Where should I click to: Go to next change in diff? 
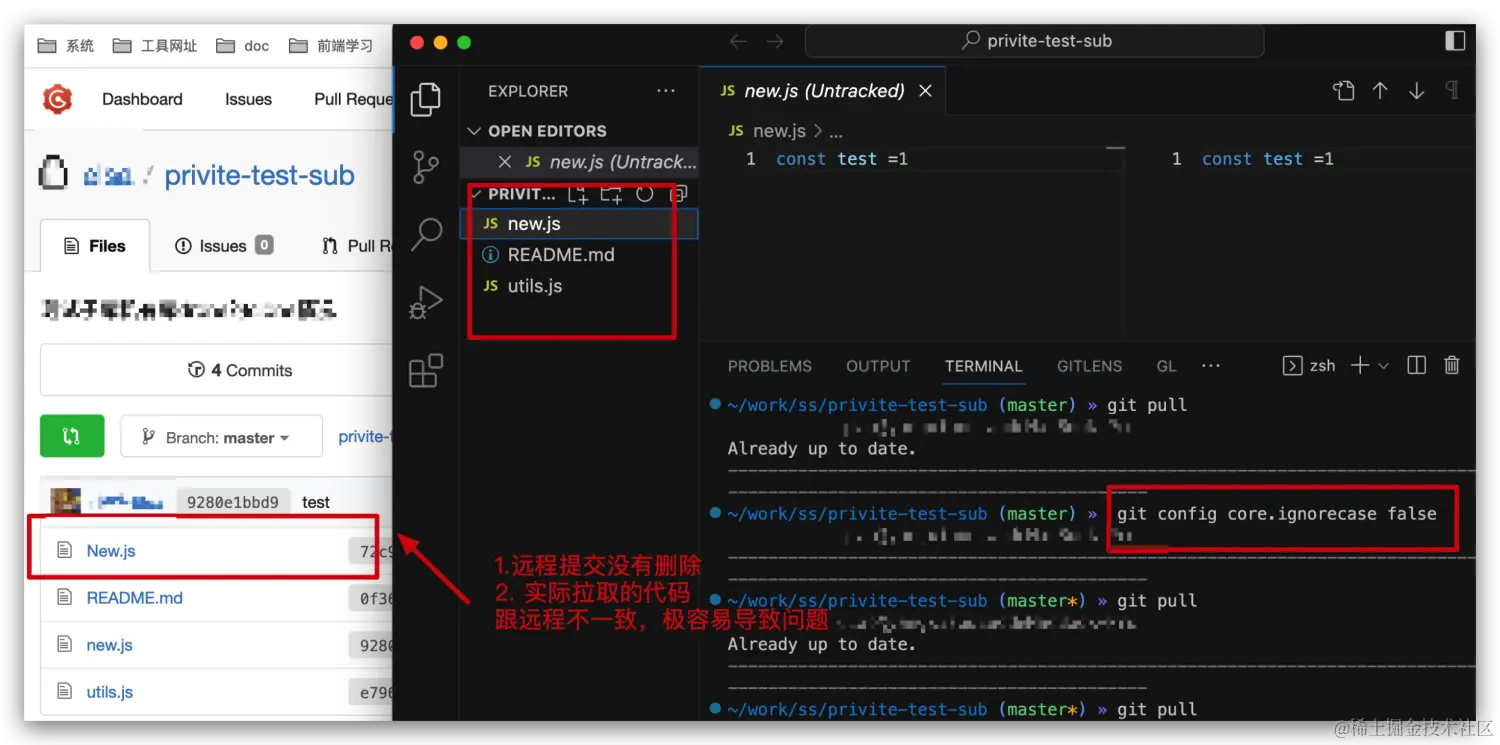click(1416, 91)
